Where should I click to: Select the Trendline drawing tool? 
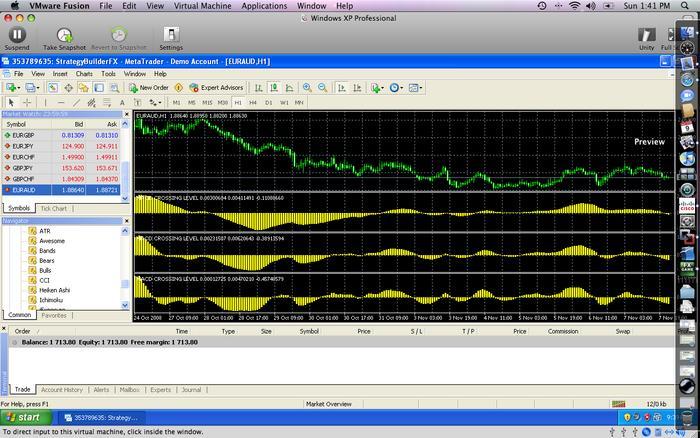[76, 103]
